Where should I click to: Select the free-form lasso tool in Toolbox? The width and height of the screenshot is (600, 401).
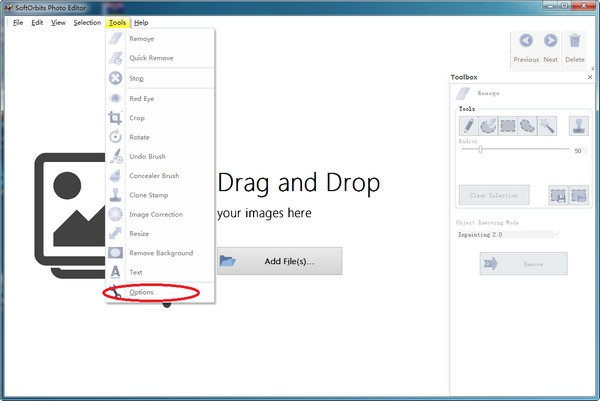pos(527,126)
